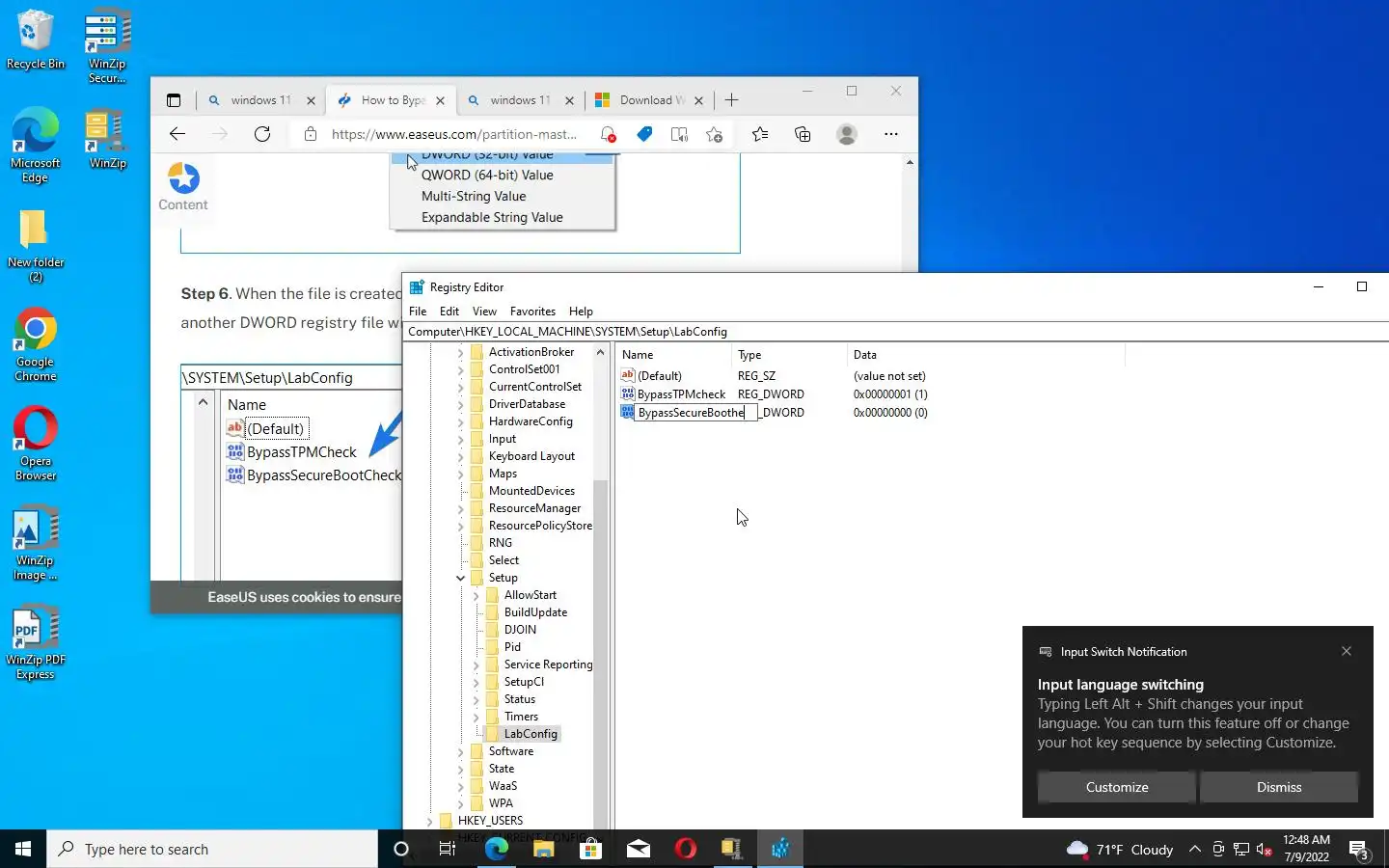Launch Opera Browser from desktop
This screenshot has height=868, width=1389.
35,444
